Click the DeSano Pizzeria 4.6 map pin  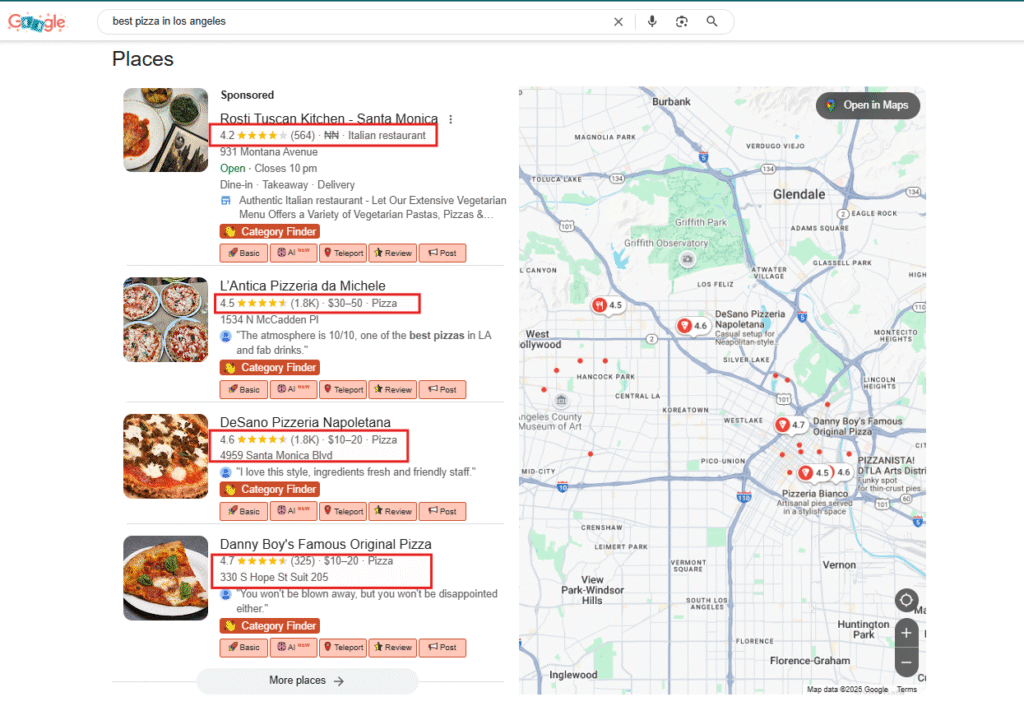tap(693, 325)
